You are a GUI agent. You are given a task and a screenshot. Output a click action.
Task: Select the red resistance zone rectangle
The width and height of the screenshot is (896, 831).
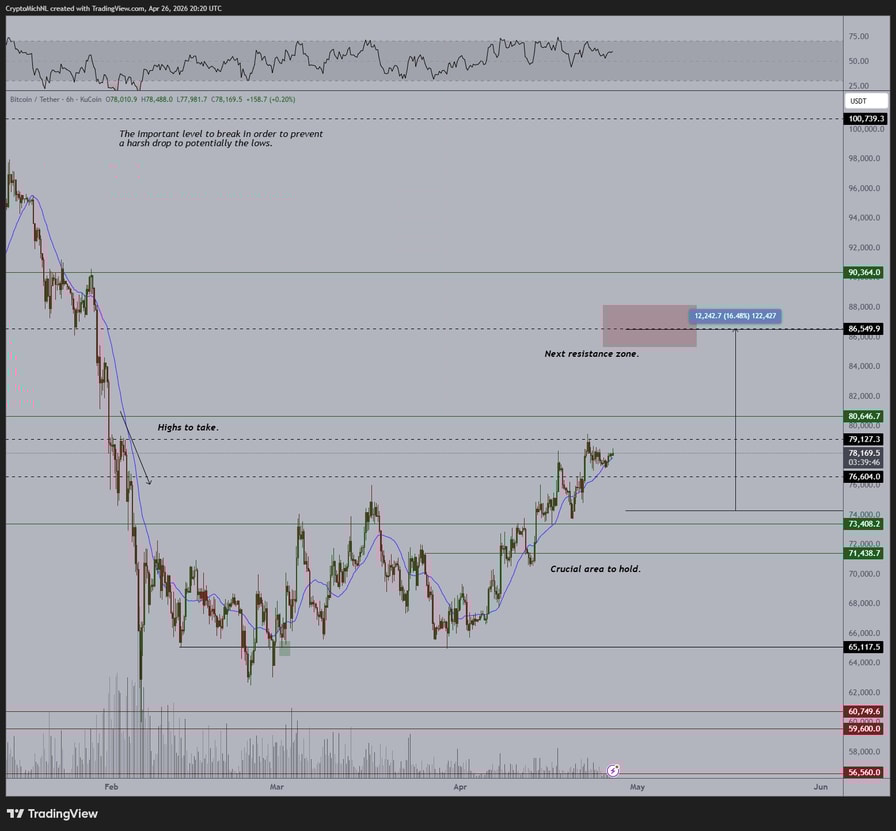[649, 326]
